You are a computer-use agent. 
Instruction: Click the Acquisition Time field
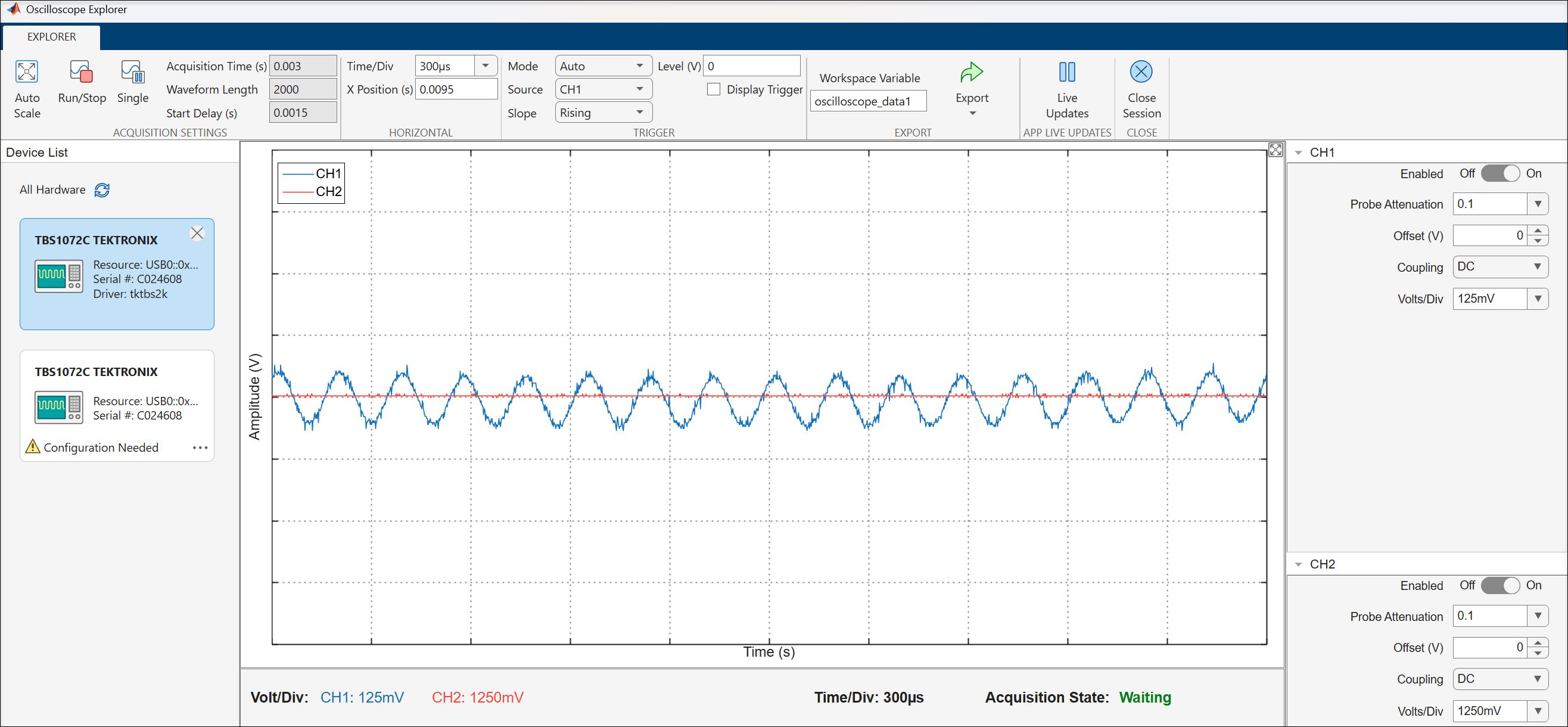click(x=303, y=66)
